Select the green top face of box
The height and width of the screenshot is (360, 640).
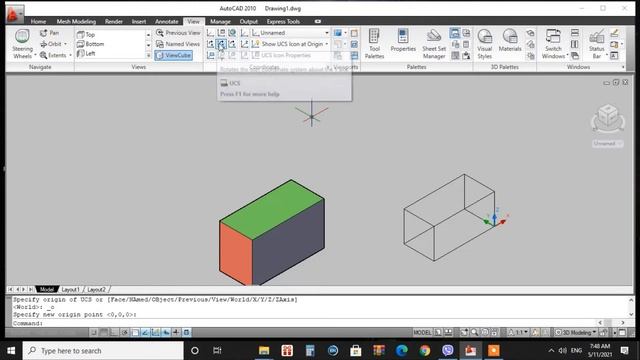[x=272, y=209]
